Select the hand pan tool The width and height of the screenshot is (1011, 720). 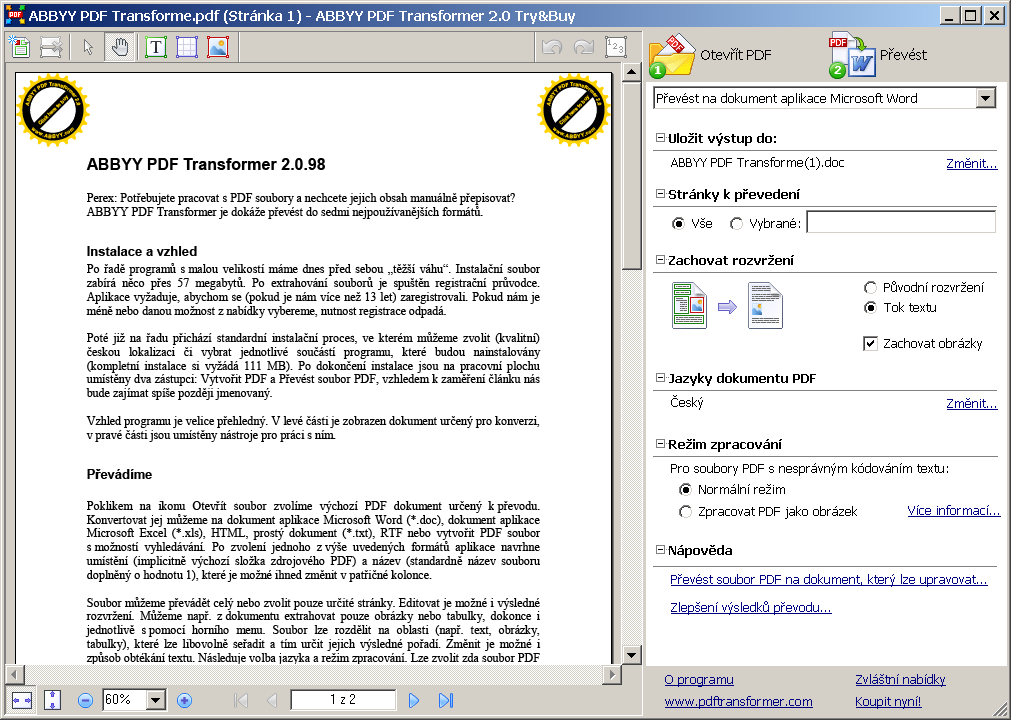pyautogui.click(x=120, y=47)
